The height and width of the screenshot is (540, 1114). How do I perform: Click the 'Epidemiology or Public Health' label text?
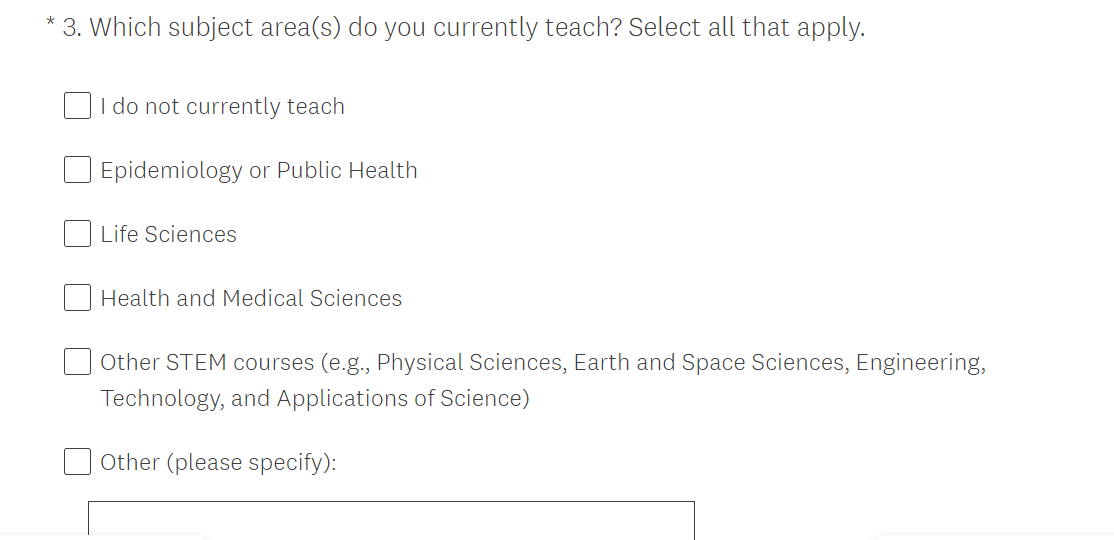[258, 171]
